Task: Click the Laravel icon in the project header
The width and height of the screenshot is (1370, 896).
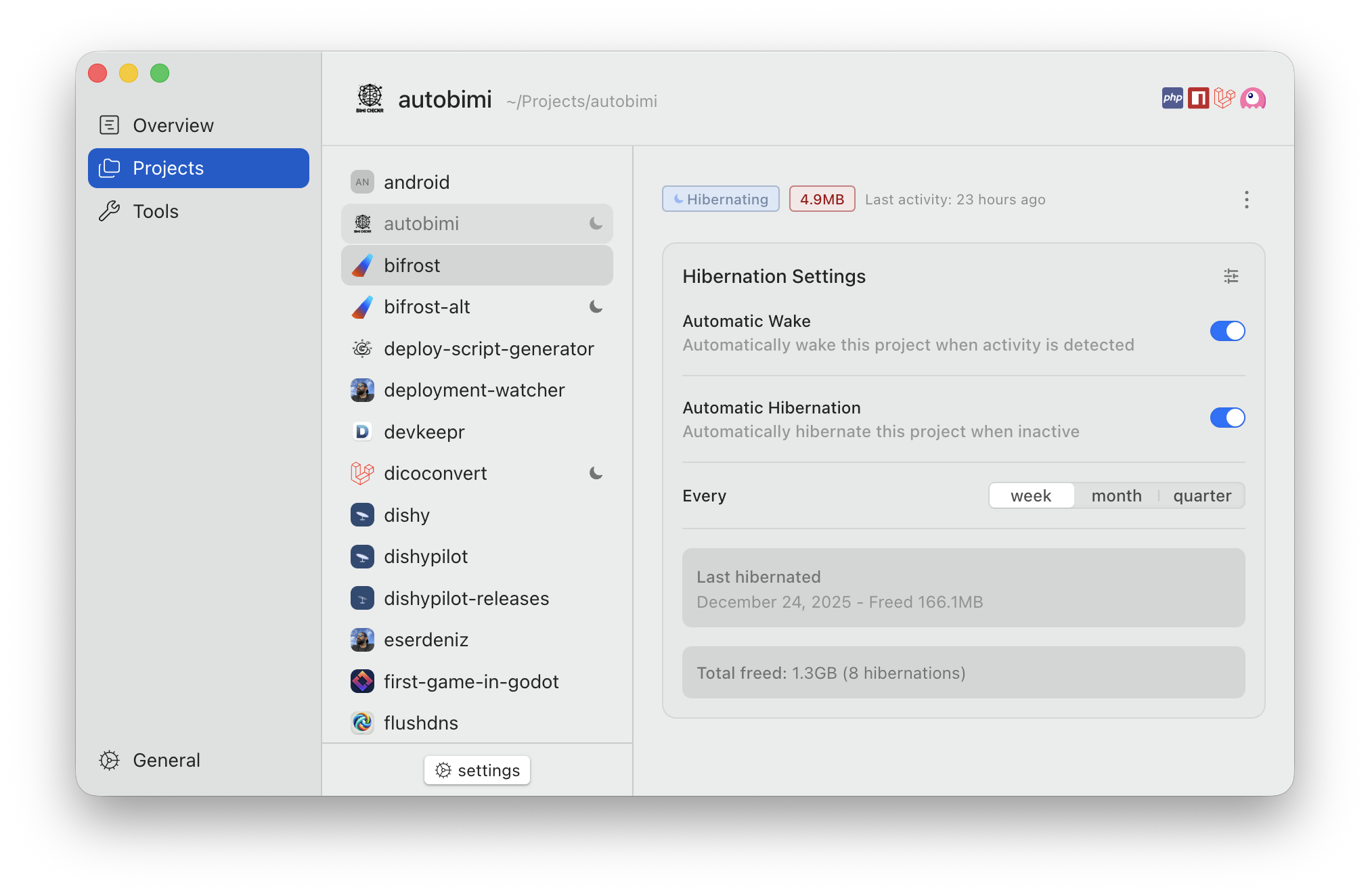Action: pyautogui.click(x=1224, y=98)
